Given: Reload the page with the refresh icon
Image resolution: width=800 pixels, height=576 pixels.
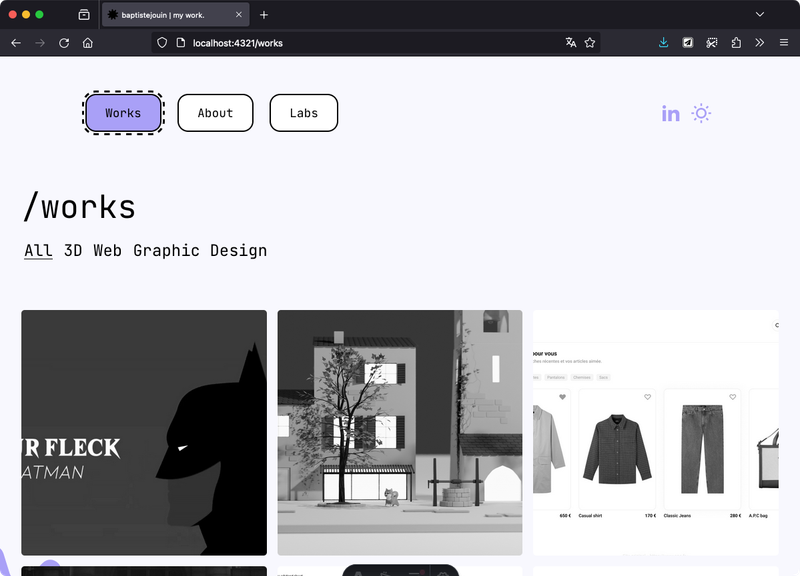Looking at the screenshot, I should (64, 43).
